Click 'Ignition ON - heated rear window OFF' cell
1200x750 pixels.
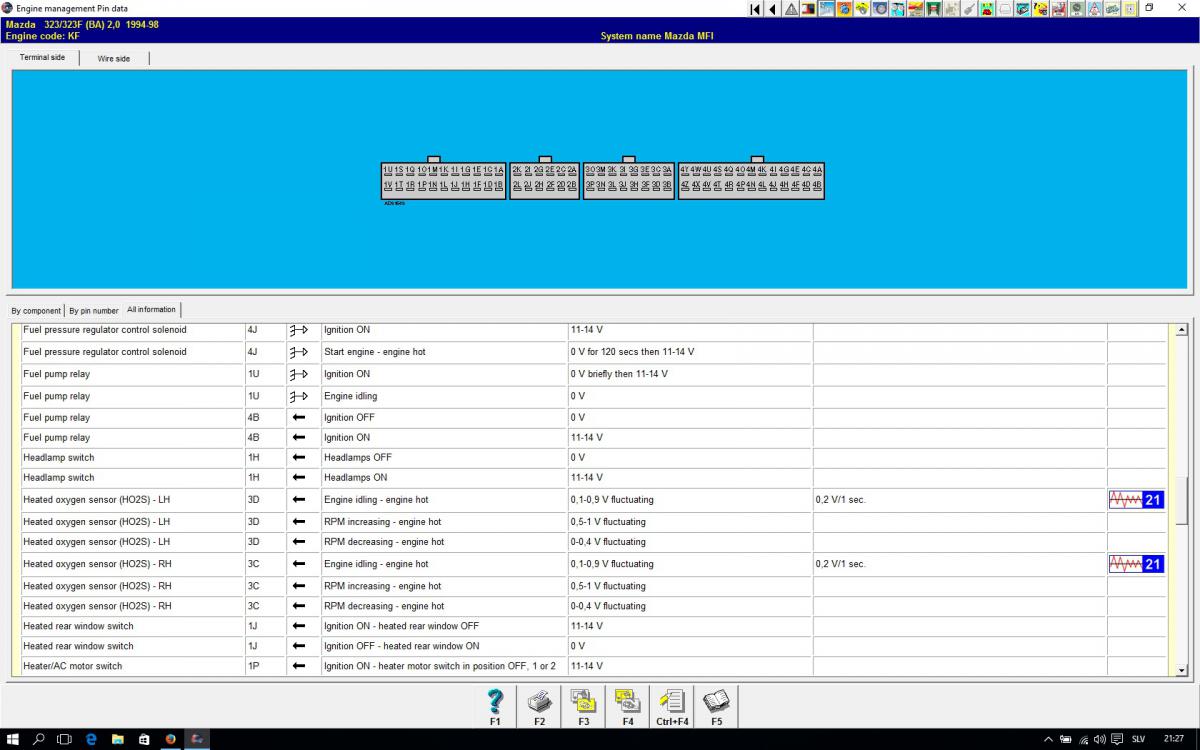click(444, 626)
